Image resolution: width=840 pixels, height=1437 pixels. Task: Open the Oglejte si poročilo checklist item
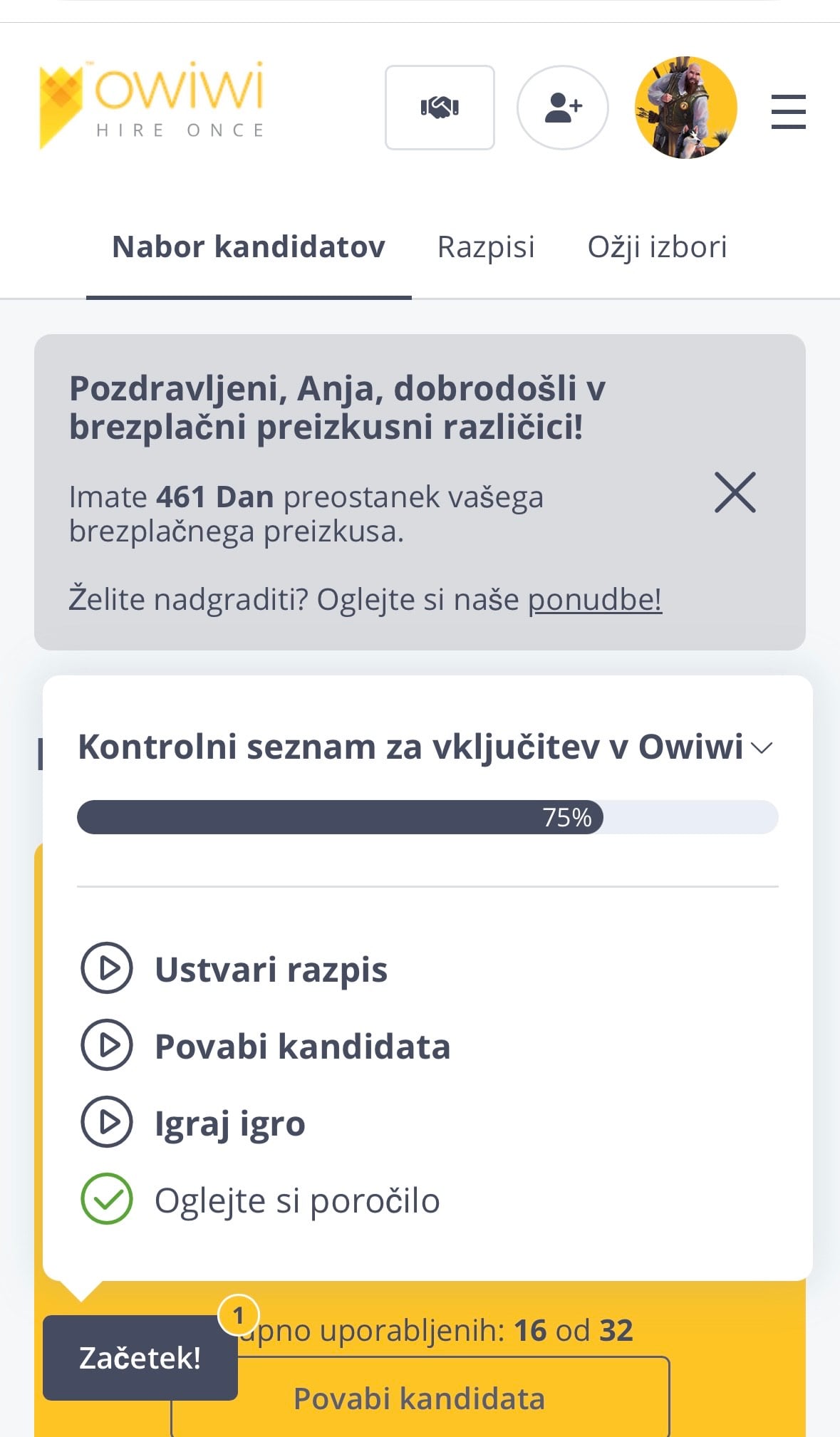(297, 1200)
